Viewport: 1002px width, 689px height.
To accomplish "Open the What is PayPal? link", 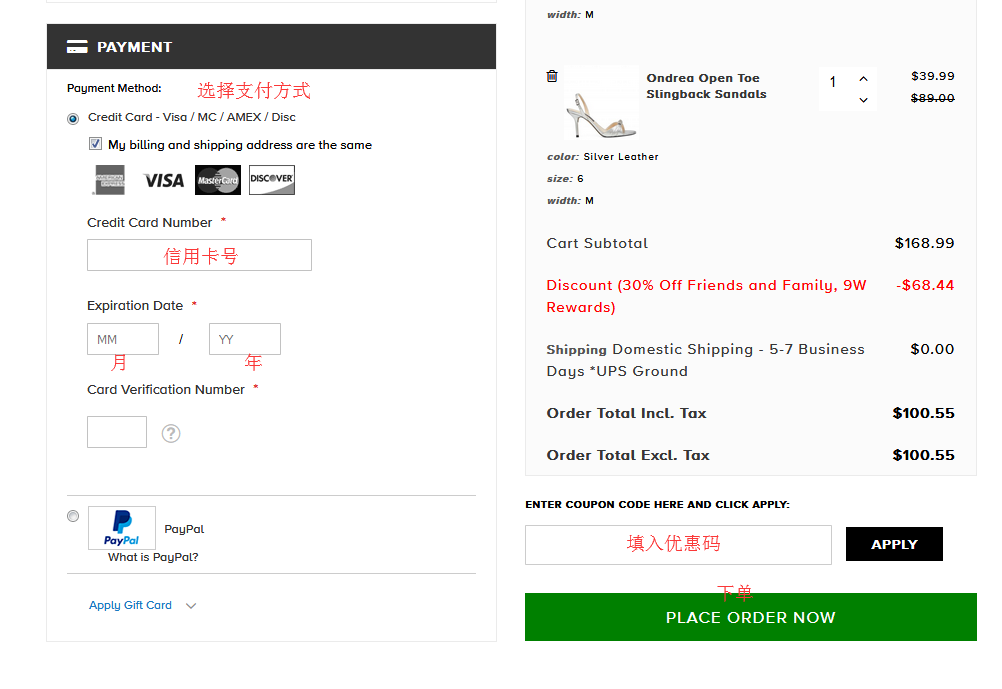I will tap(153, 557).
